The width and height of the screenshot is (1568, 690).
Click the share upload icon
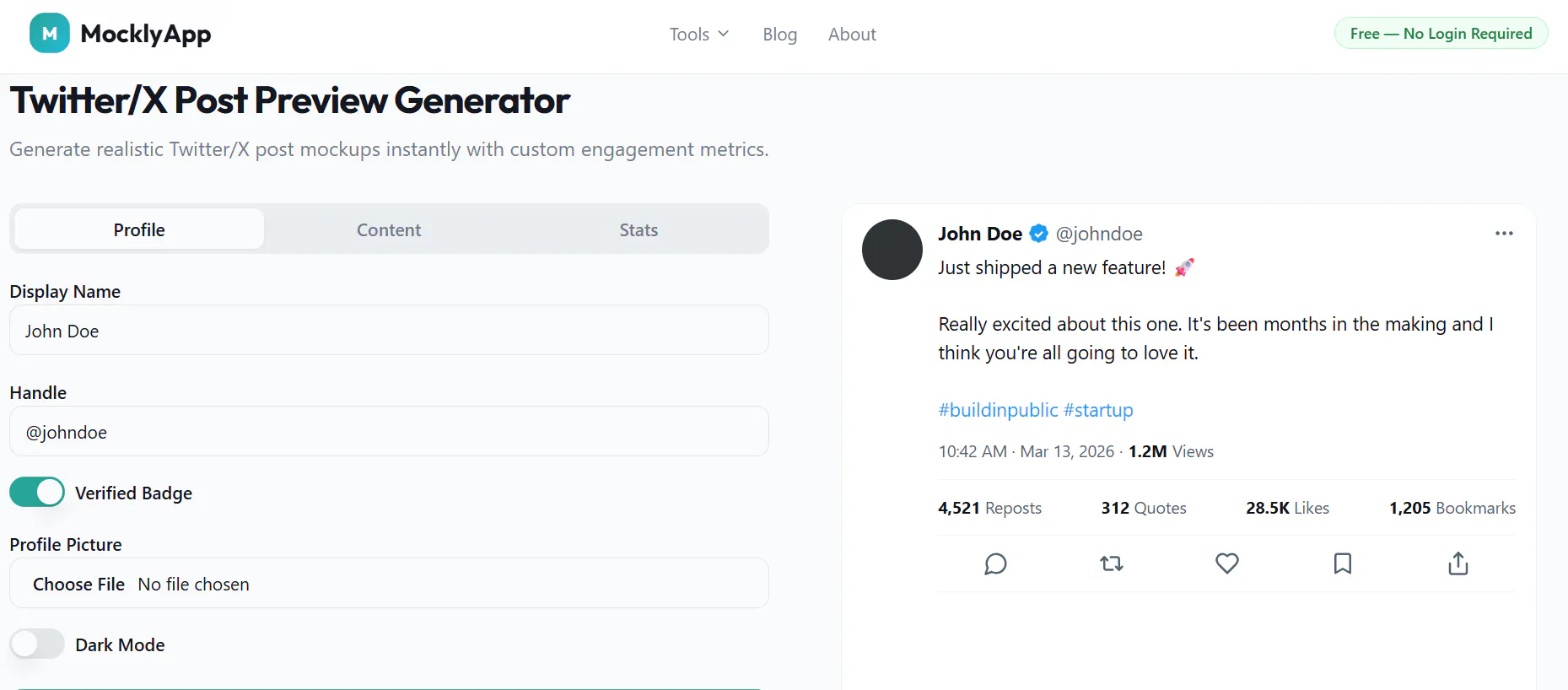[x=1458, y=563]
